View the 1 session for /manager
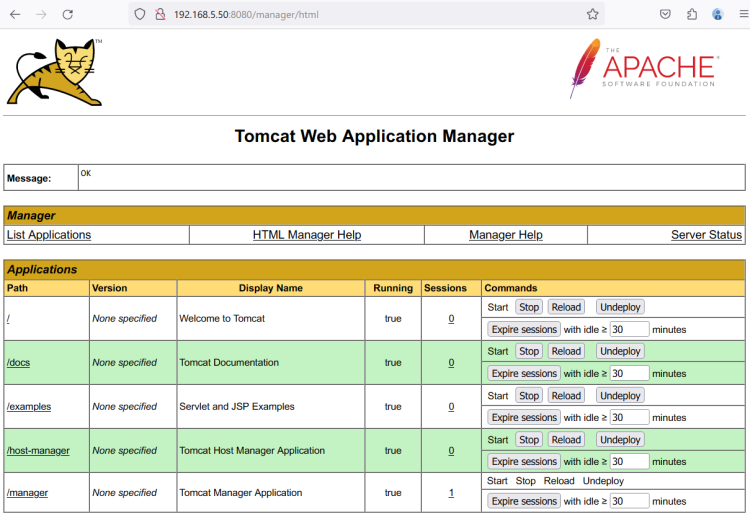The height and width of the screenshot is (522, 750). pos(451,493)
